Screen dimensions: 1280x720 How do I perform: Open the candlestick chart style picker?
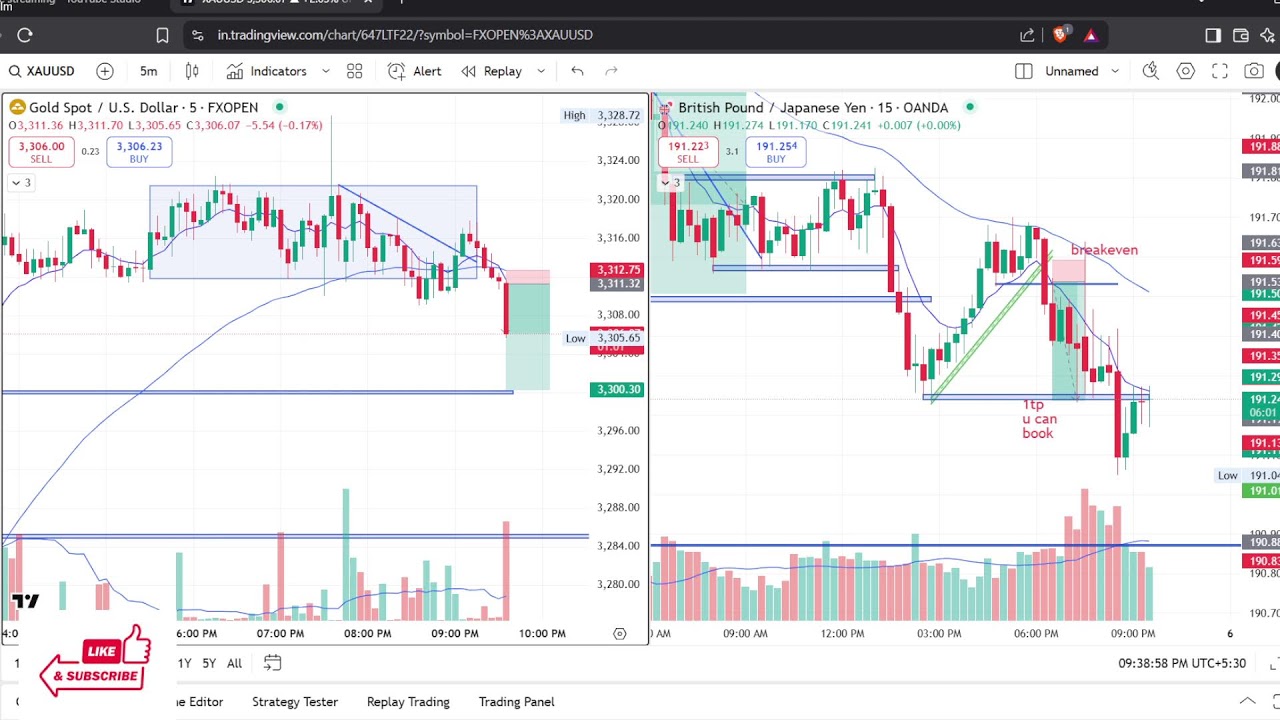pos(192,71)
